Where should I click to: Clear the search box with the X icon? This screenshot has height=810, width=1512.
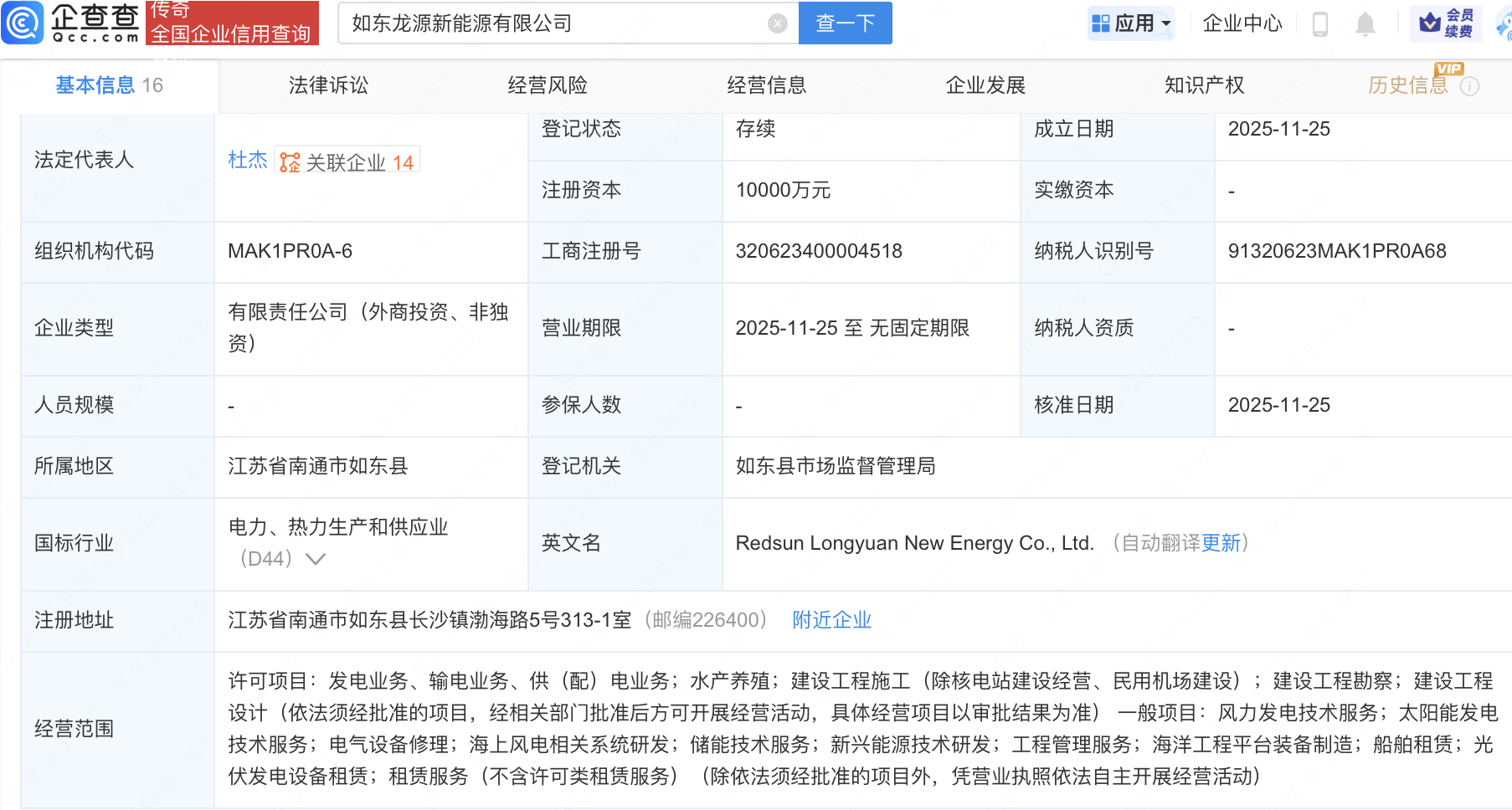point(777,23)
